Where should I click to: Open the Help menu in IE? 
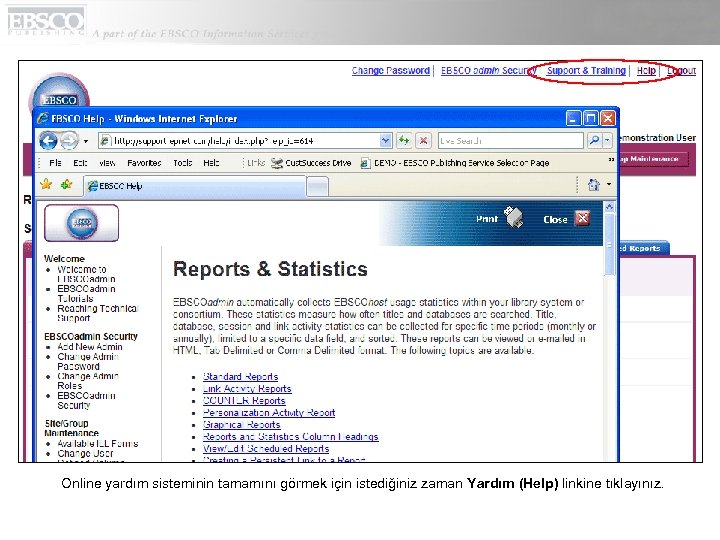click(x=211, y=163)
